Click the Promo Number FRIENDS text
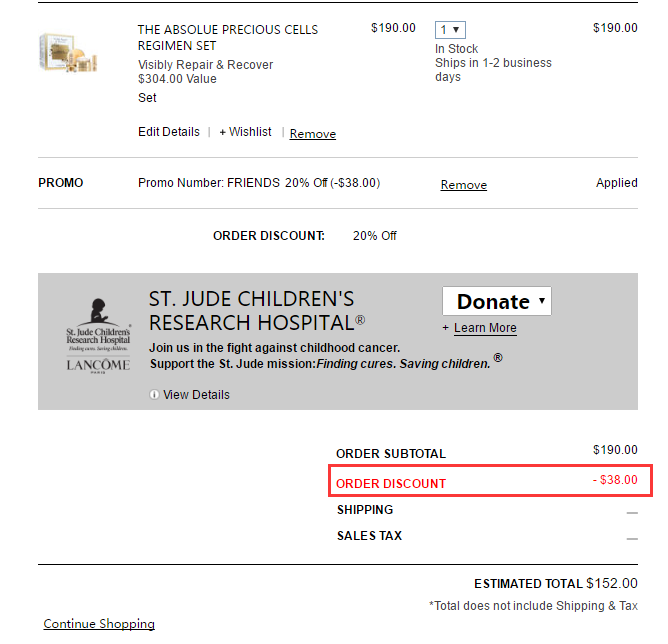The width and height of the screenshot is (668, 644). pyautogui.click(x=209, y=183)
